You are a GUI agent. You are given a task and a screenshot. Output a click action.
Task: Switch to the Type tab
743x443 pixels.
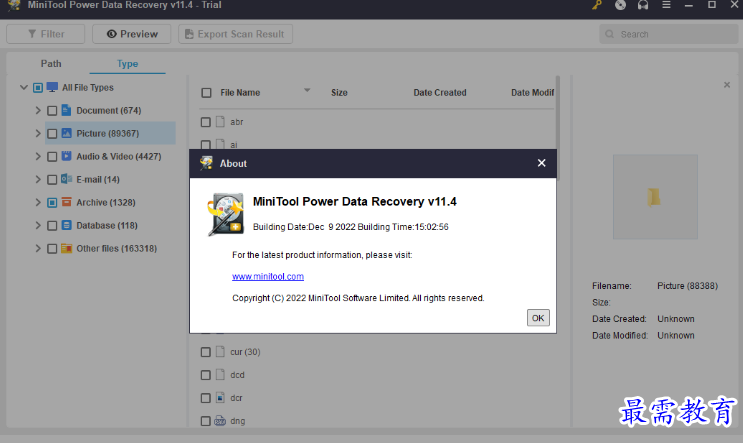click(127, 63)
